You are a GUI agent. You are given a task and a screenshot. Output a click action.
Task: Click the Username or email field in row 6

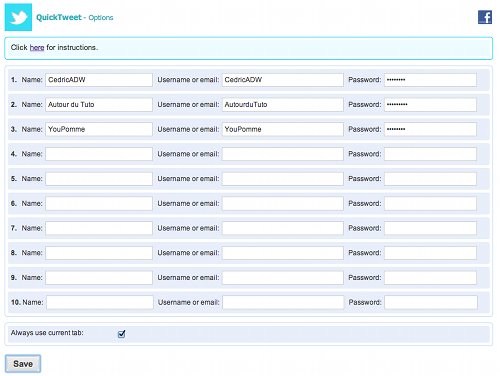[283, 203]
